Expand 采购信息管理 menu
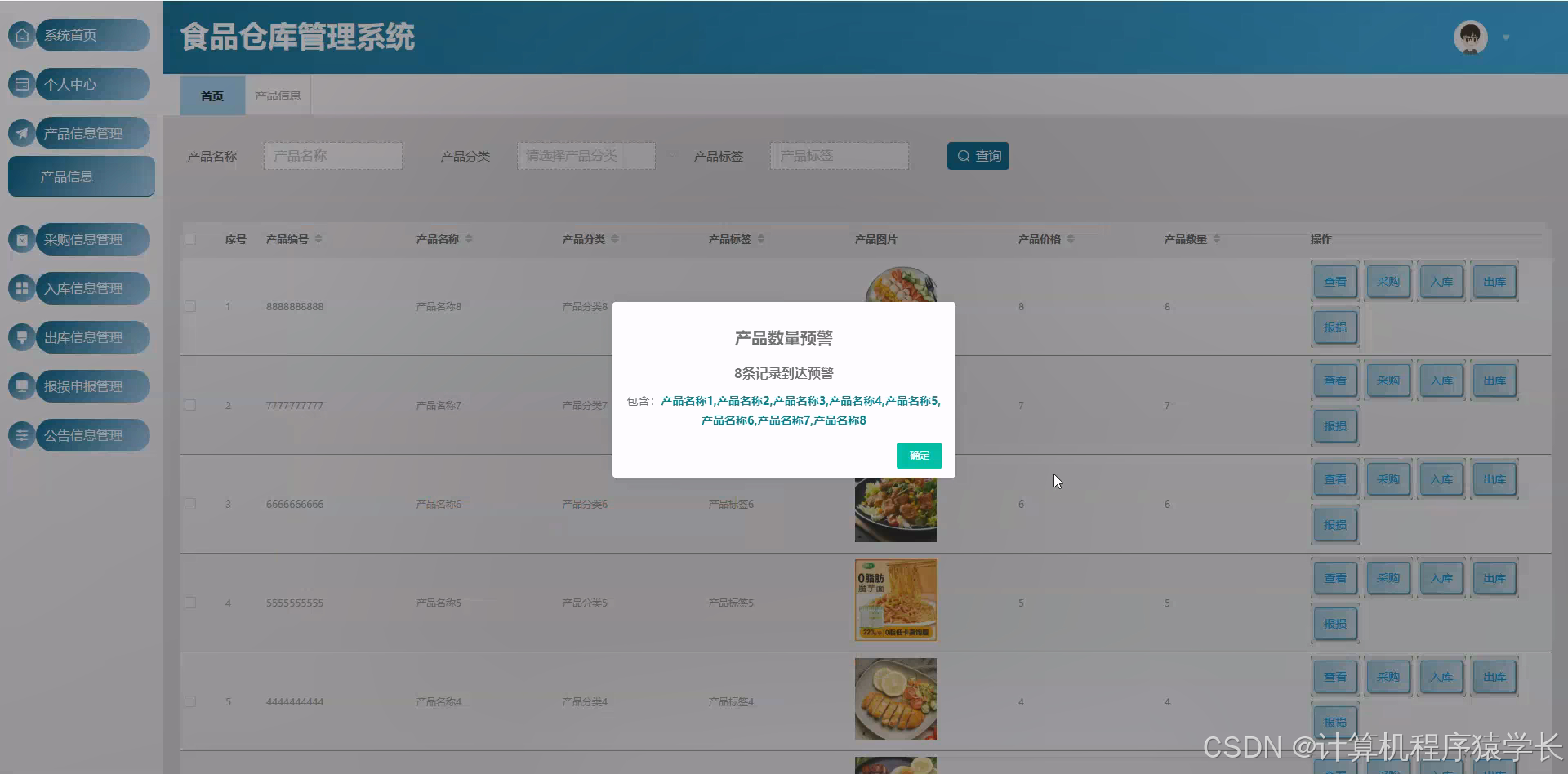The width and height of the screenshot is (1568, 774). click(x=92, y=239)
